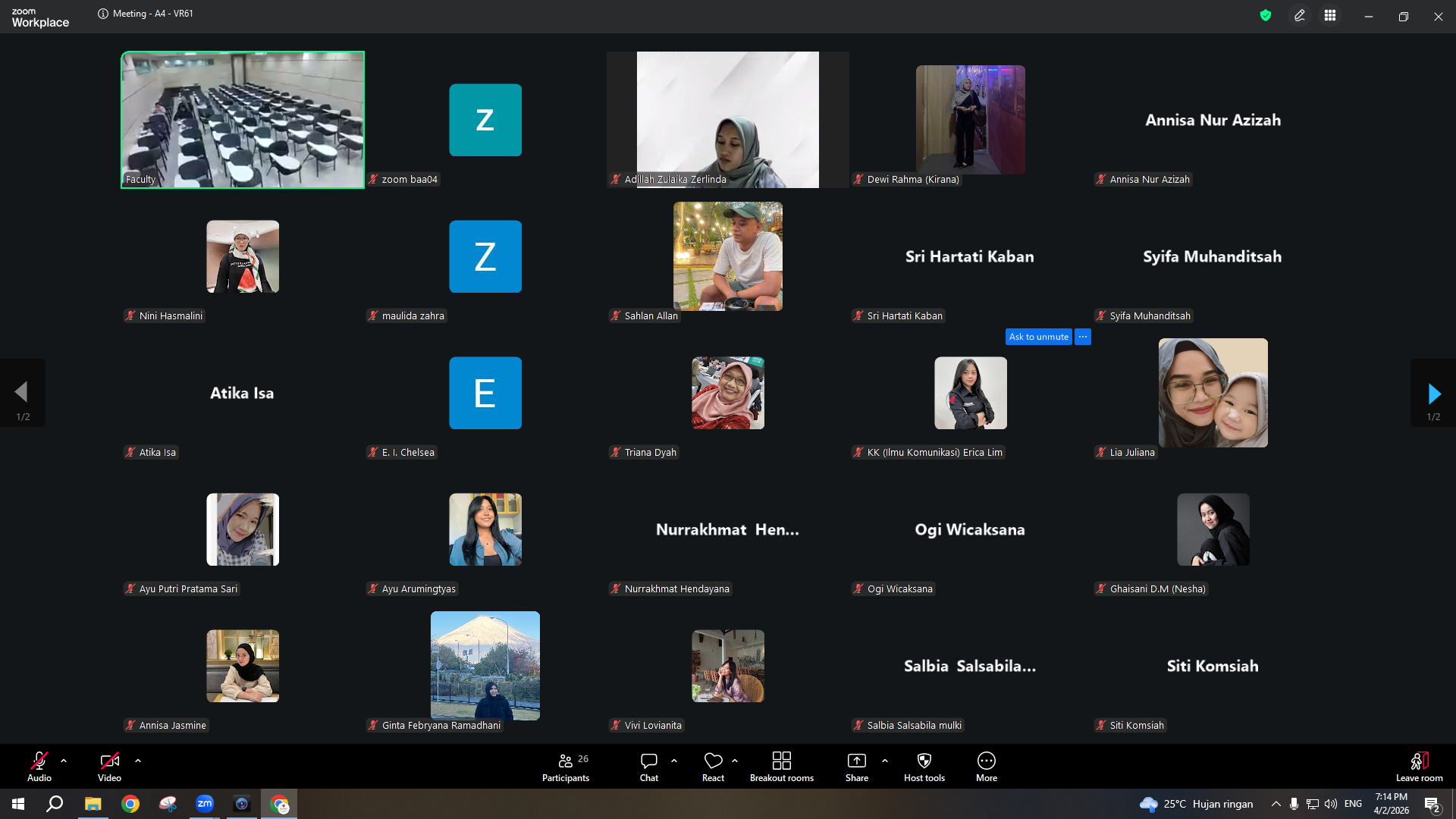The width and height of the screenshot is (1456, 819).
Task: Expand audio options arrow next to Audio
Action: [x=64, y=761]
